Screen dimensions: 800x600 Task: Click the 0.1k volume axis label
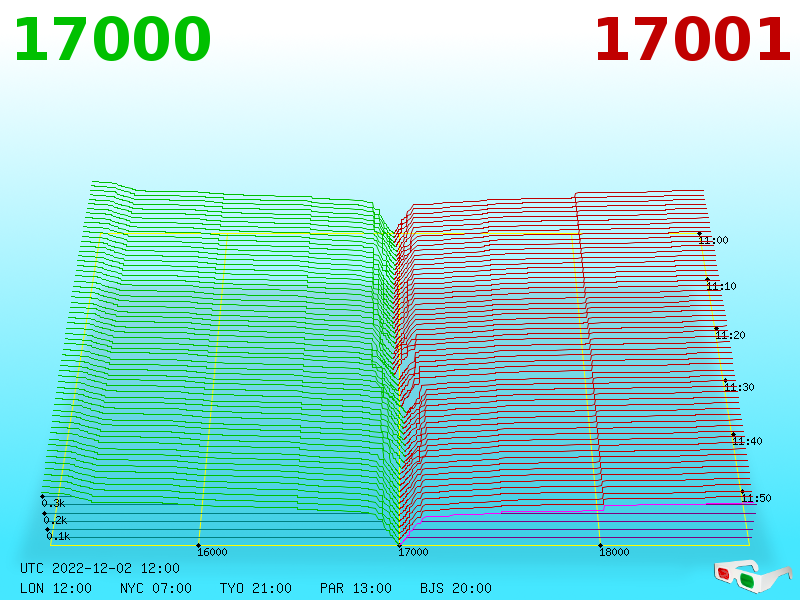click(x=58, y=536)
